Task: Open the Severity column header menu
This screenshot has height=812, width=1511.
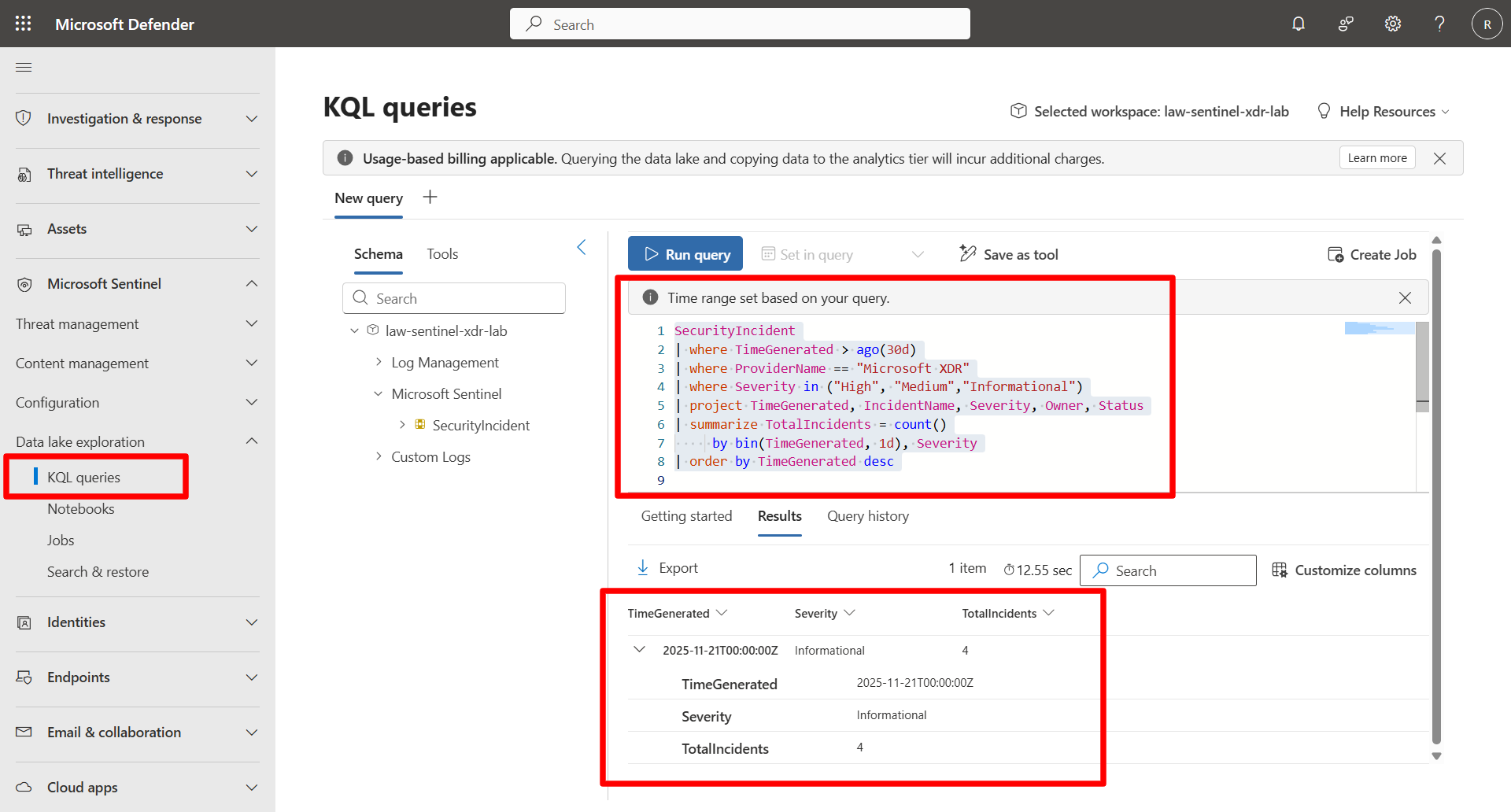Action: tap(849, 613)
